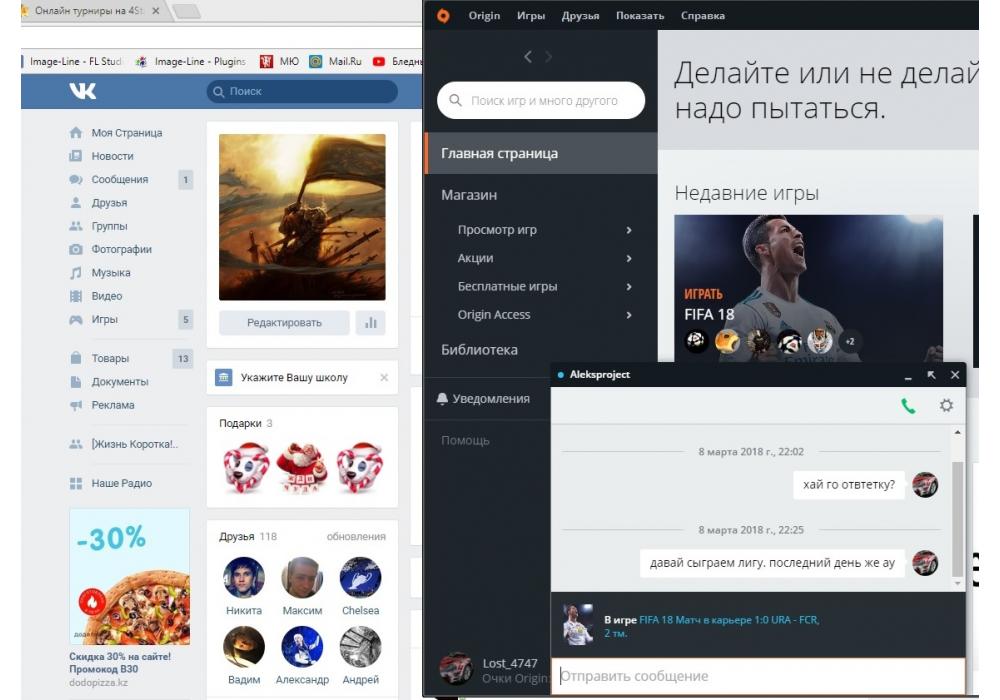Expand the Бесплатные игры submenu
Image resolution: width=1000 pixels, height=700 pixels.
coord(629,286)
